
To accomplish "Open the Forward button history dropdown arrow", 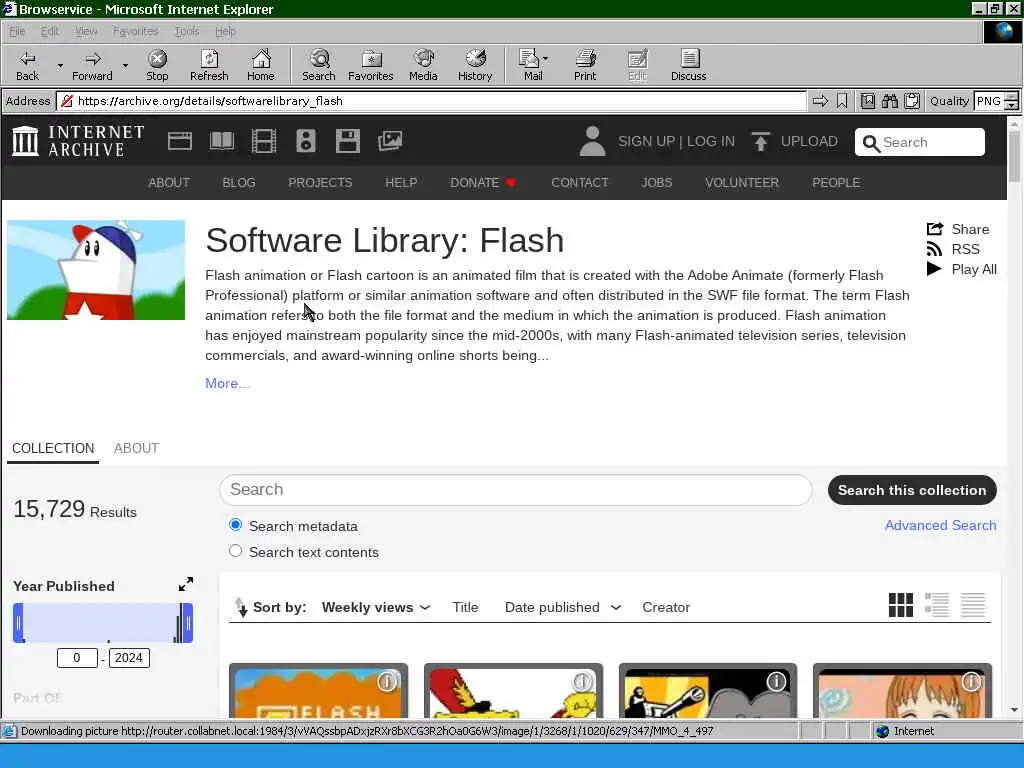I will click(x=125, y=66).
